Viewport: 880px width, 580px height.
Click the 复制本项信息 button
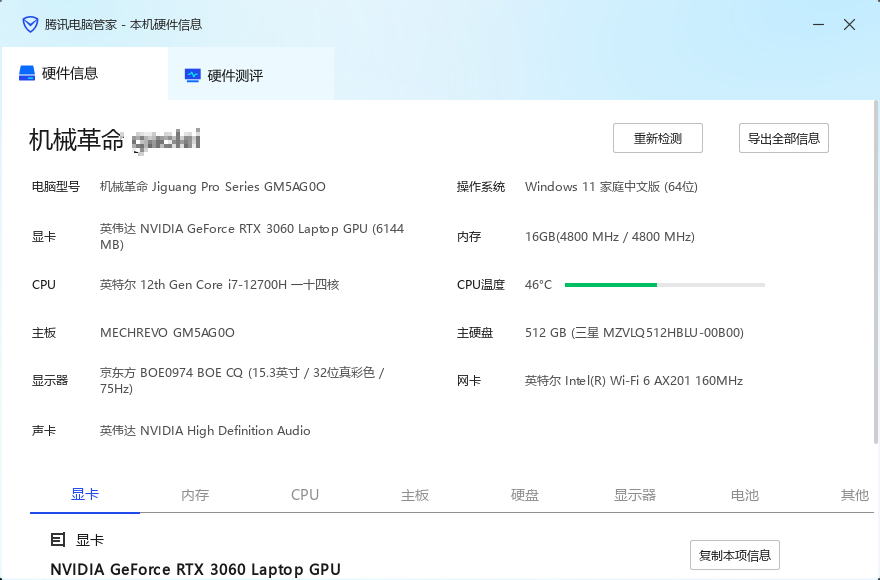point(735,555)
